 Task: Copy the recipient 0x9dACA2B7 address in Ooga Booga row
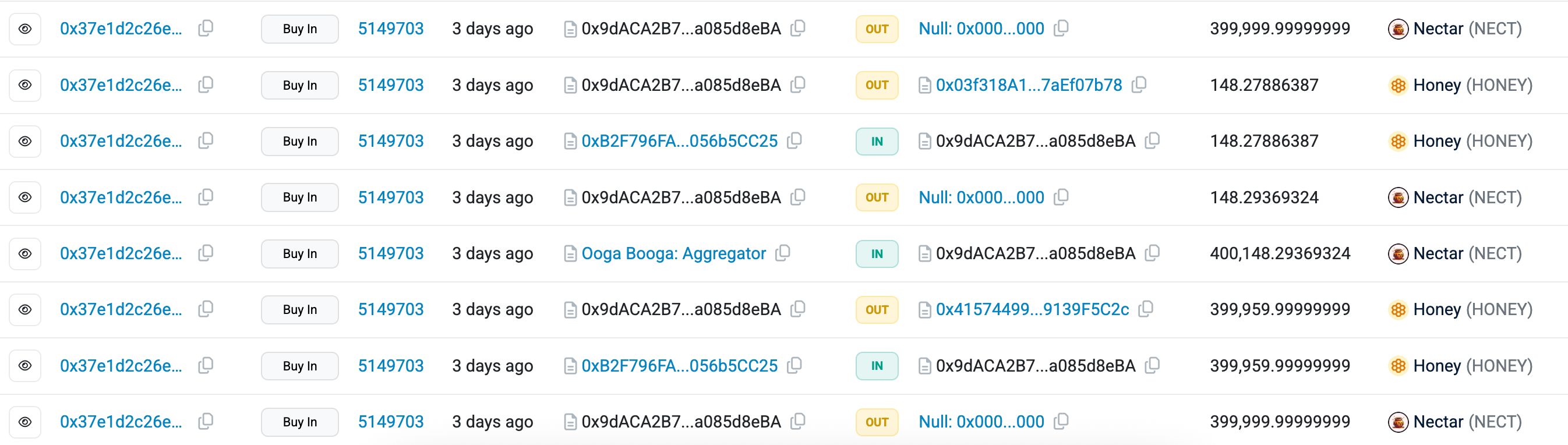[1152, 253]
